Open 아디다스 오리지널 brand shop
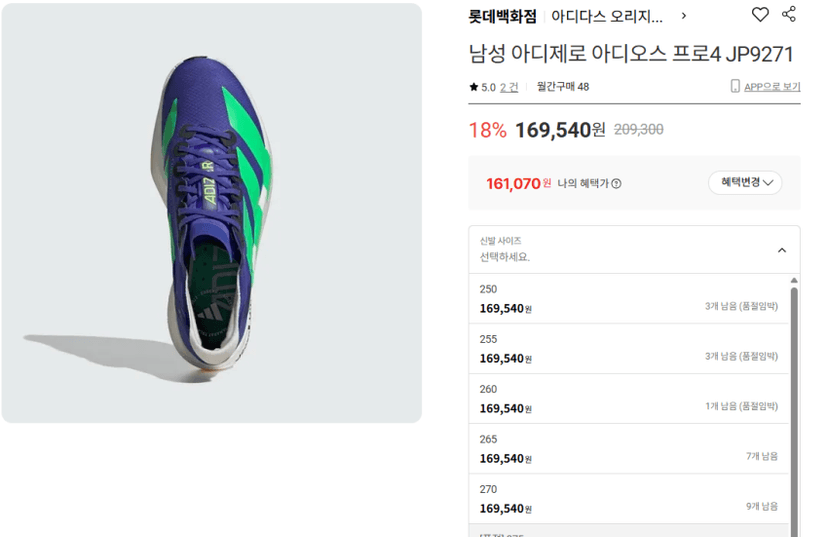Screen dimensions: 828x537 click(607, 16)
